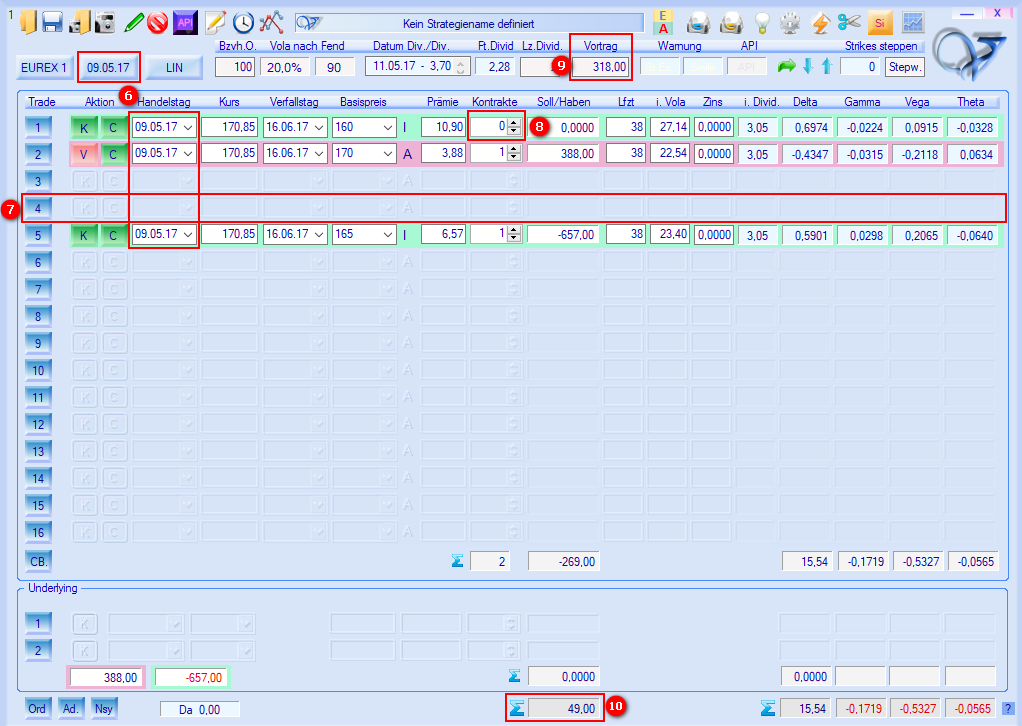
Task: Click the lightning bolt icon
Action: point(821,21)
